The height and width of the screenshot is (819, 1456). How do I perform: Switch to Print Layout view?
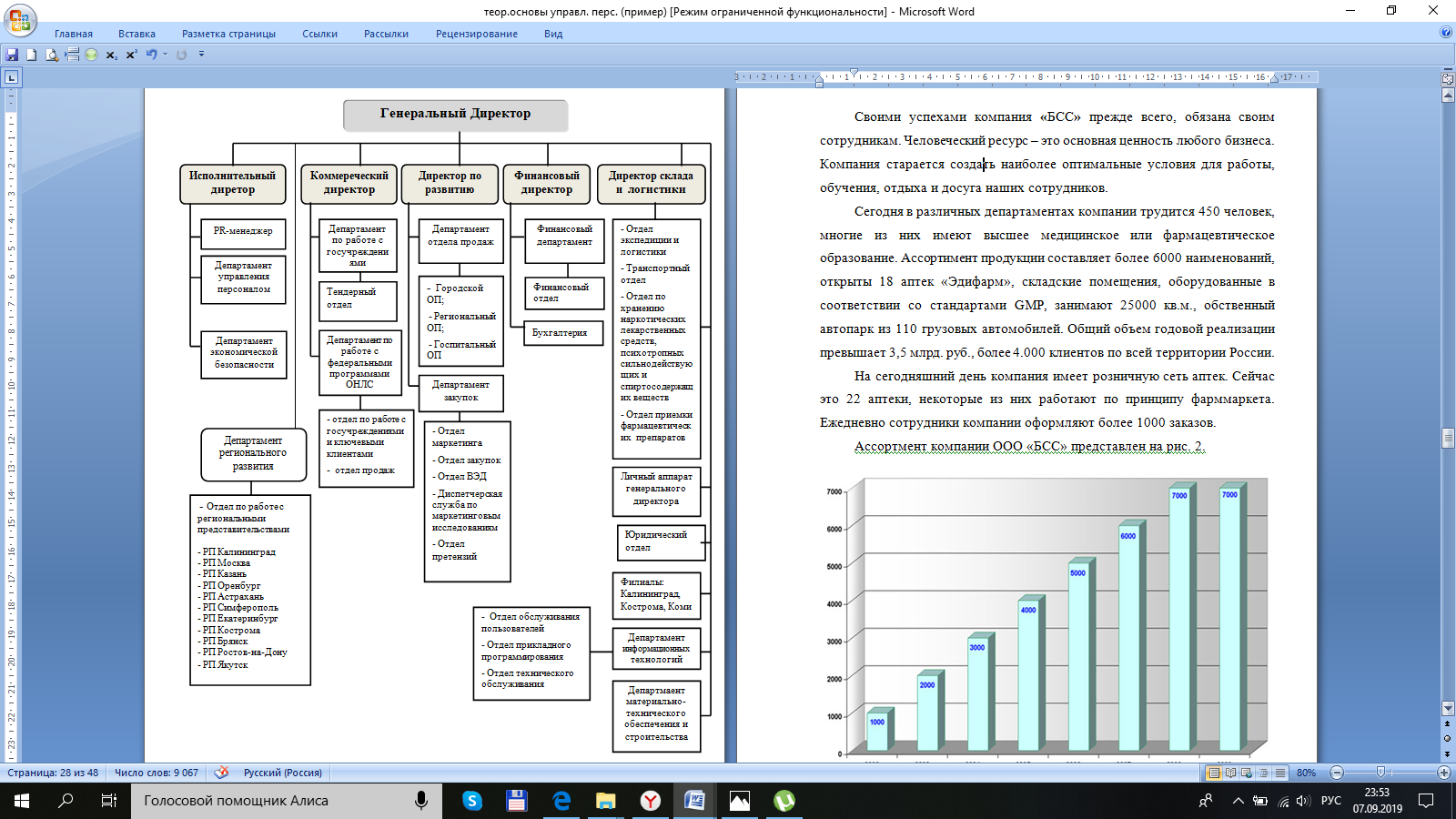[1213, 773]
